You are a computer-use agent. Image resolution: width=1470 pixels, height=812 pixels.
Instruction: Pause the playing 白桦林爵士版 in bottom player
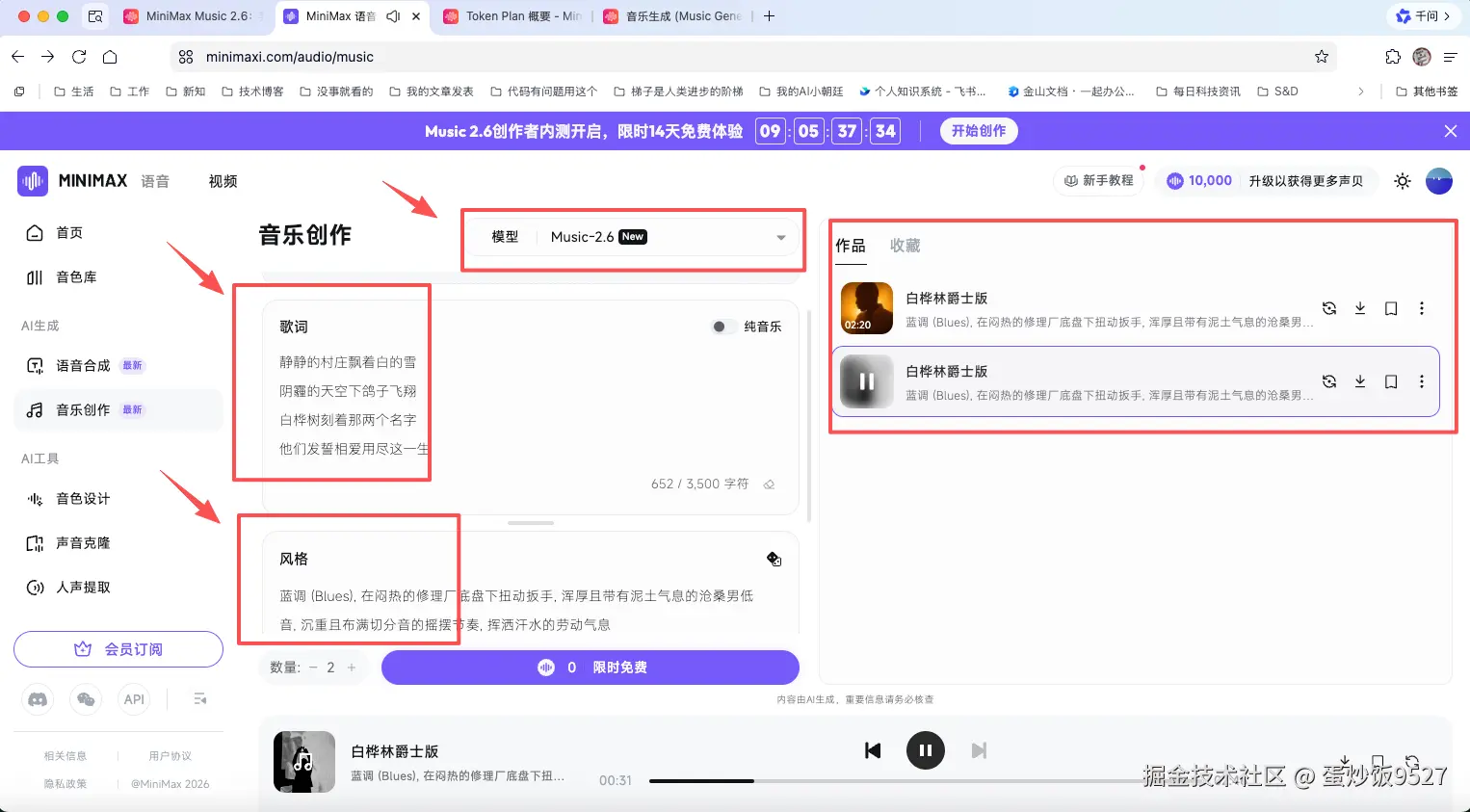pos(925,750)
